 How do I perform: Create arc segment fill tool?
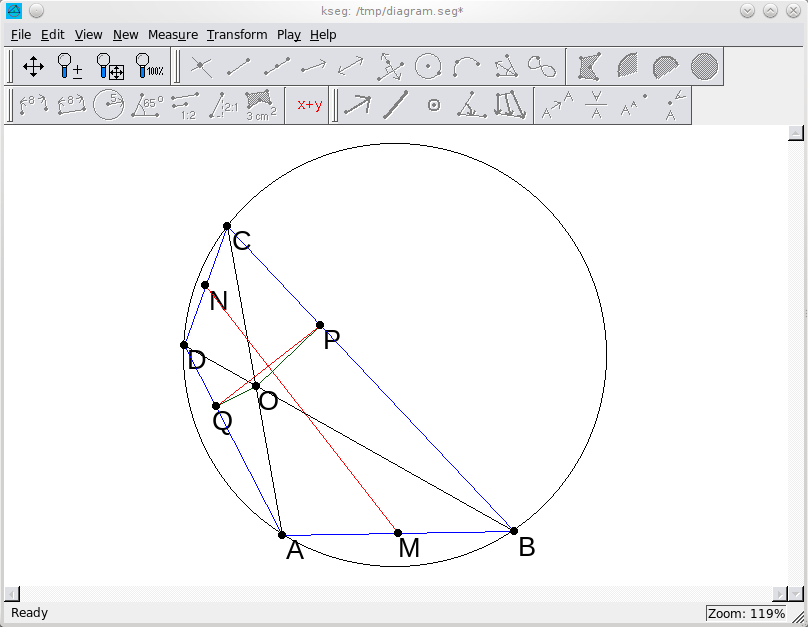tap(666, 67)
